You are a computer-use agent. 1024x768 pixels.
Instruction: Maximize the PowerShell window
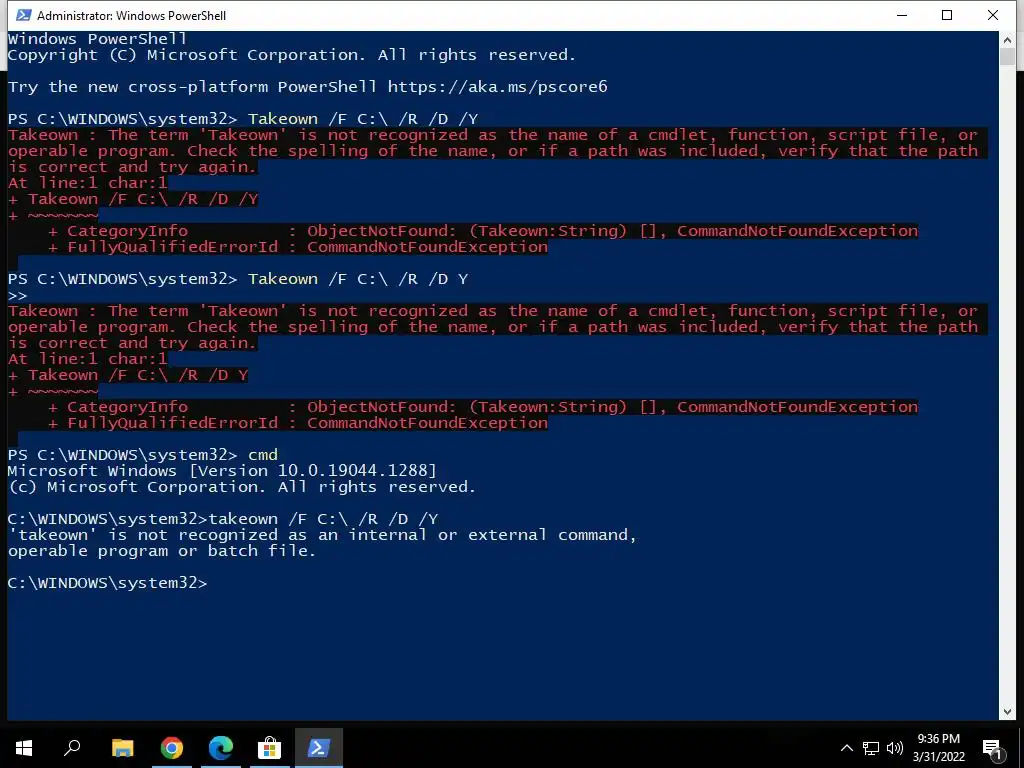(947, 15)
